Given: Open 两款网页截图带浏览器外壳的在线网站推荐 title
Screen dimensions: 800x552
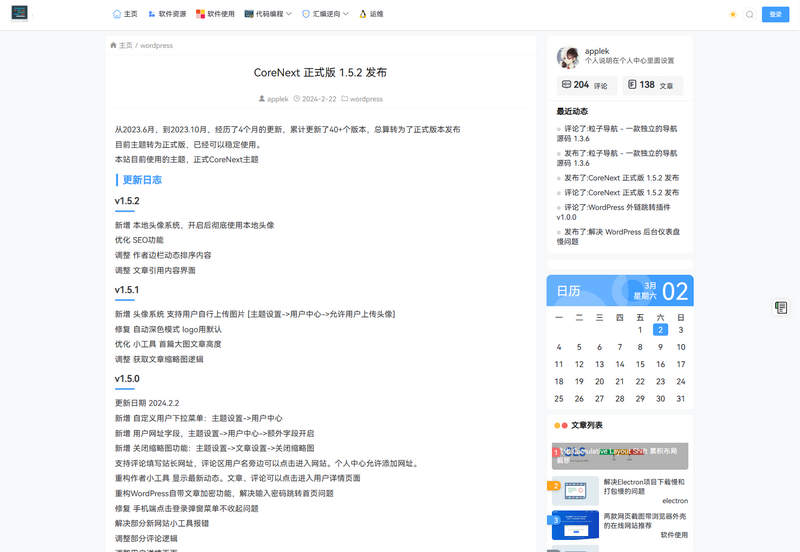Looking at the screenshot, I should pyautogui.click(x=644, y=521).
